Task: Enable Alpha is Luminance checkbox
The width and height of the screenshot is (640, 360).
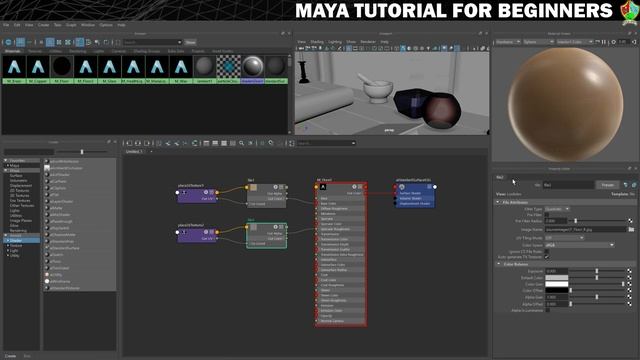Action: [547, 311]
